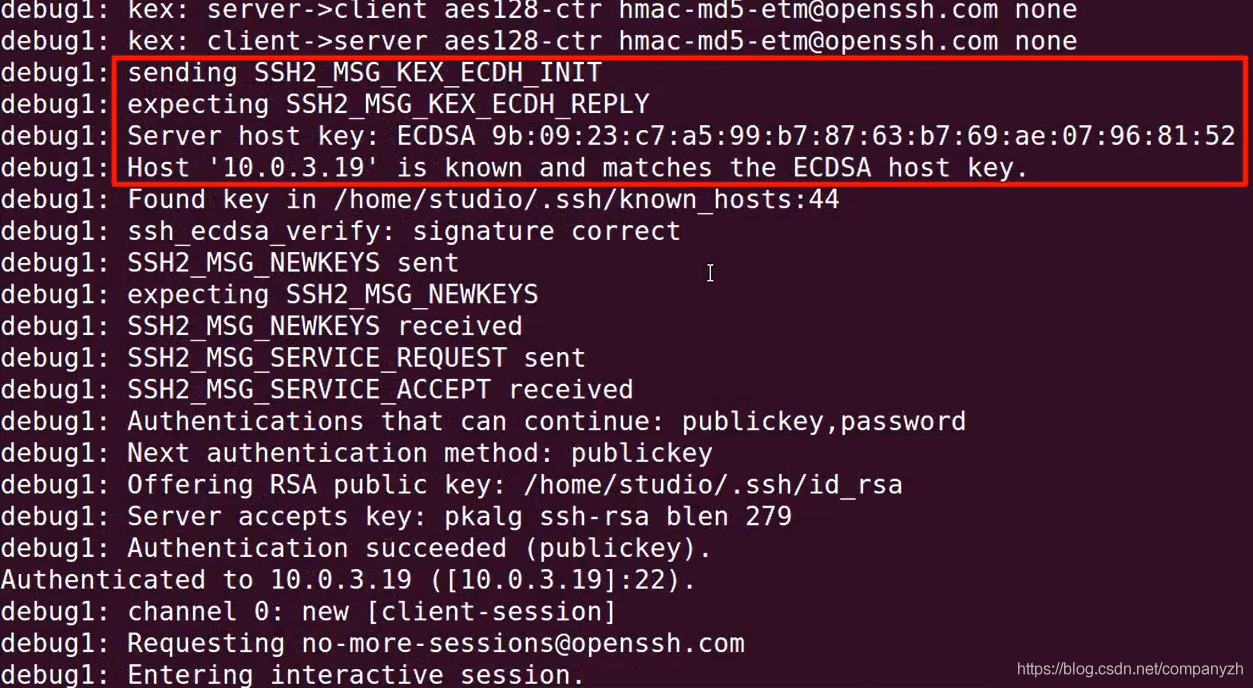The height and width of the screenshot is (688, 1253).
Task: Click the blog.csdn.net watermark link
Action: tap(1129, 669)
